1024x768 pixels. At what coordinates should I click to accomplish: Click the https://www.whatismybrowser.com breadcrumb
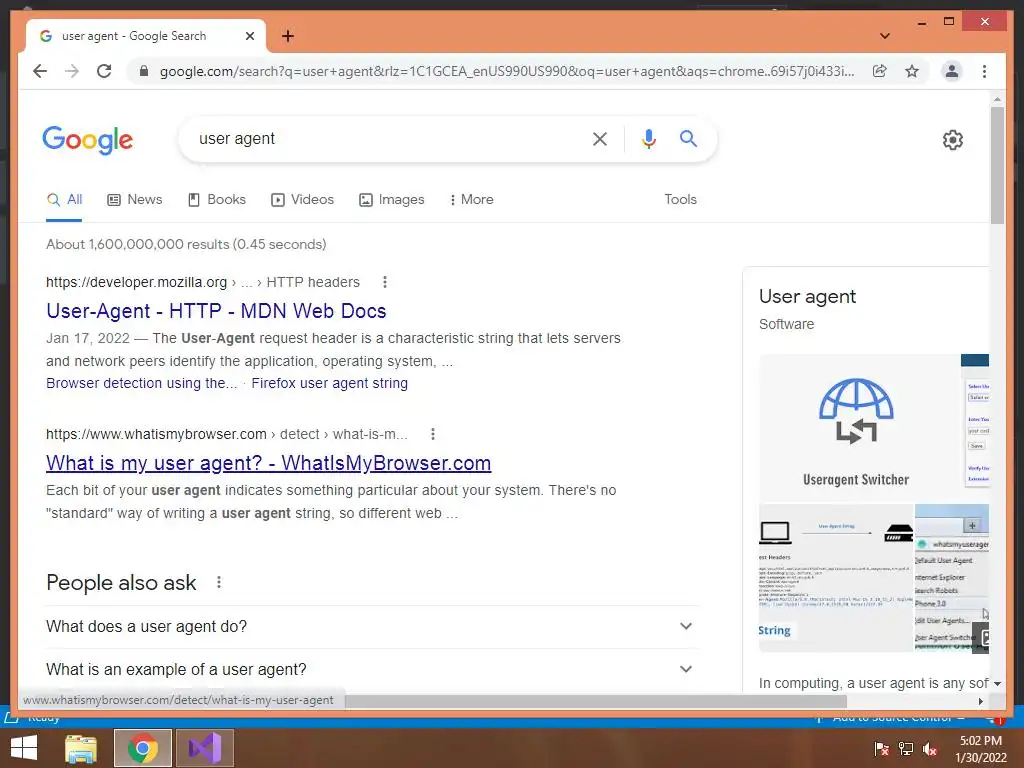pyautogui.click(x=156, y=434)
